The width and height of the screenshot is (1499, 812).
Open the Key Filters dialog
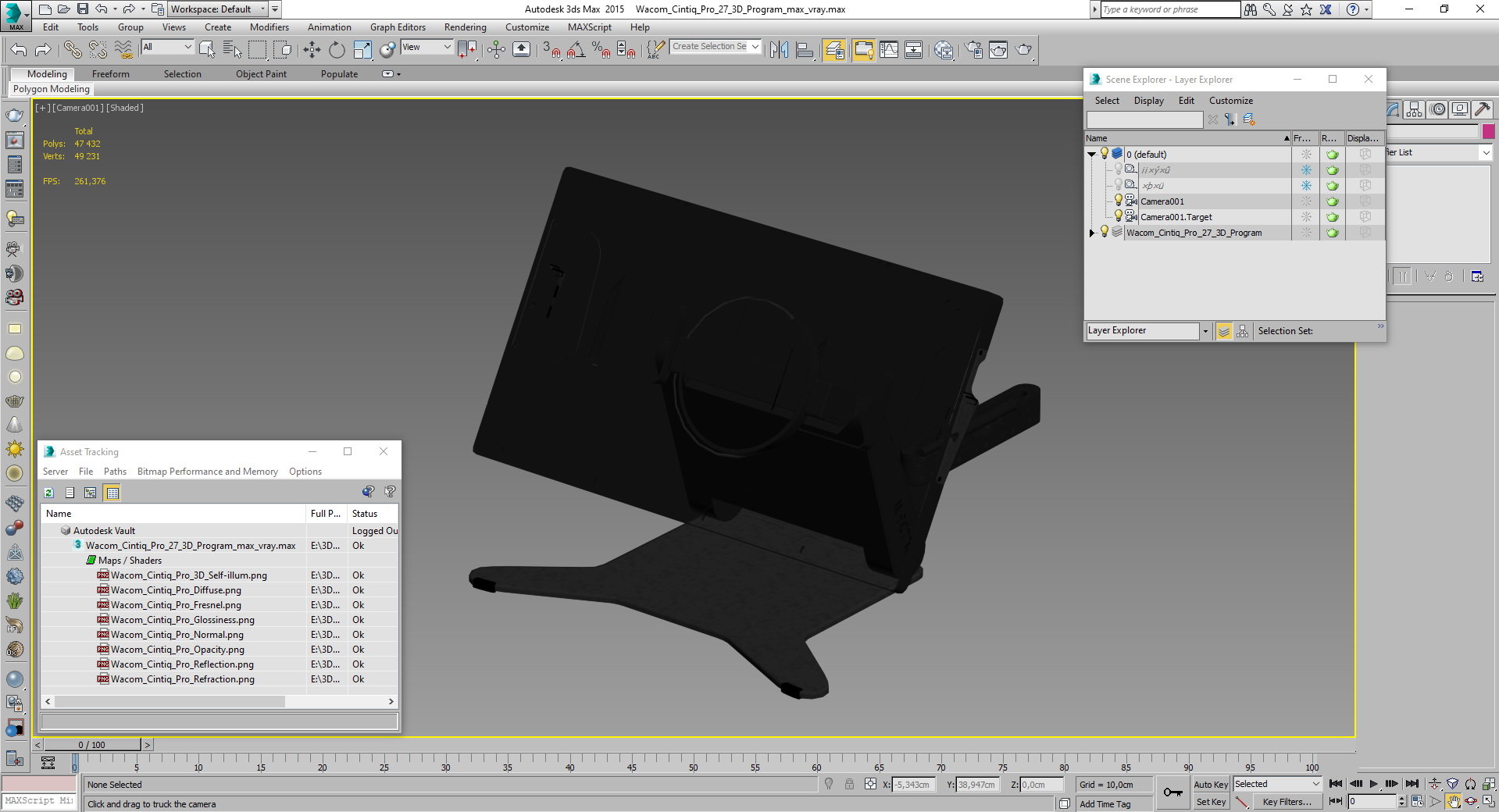(1287, 802)
